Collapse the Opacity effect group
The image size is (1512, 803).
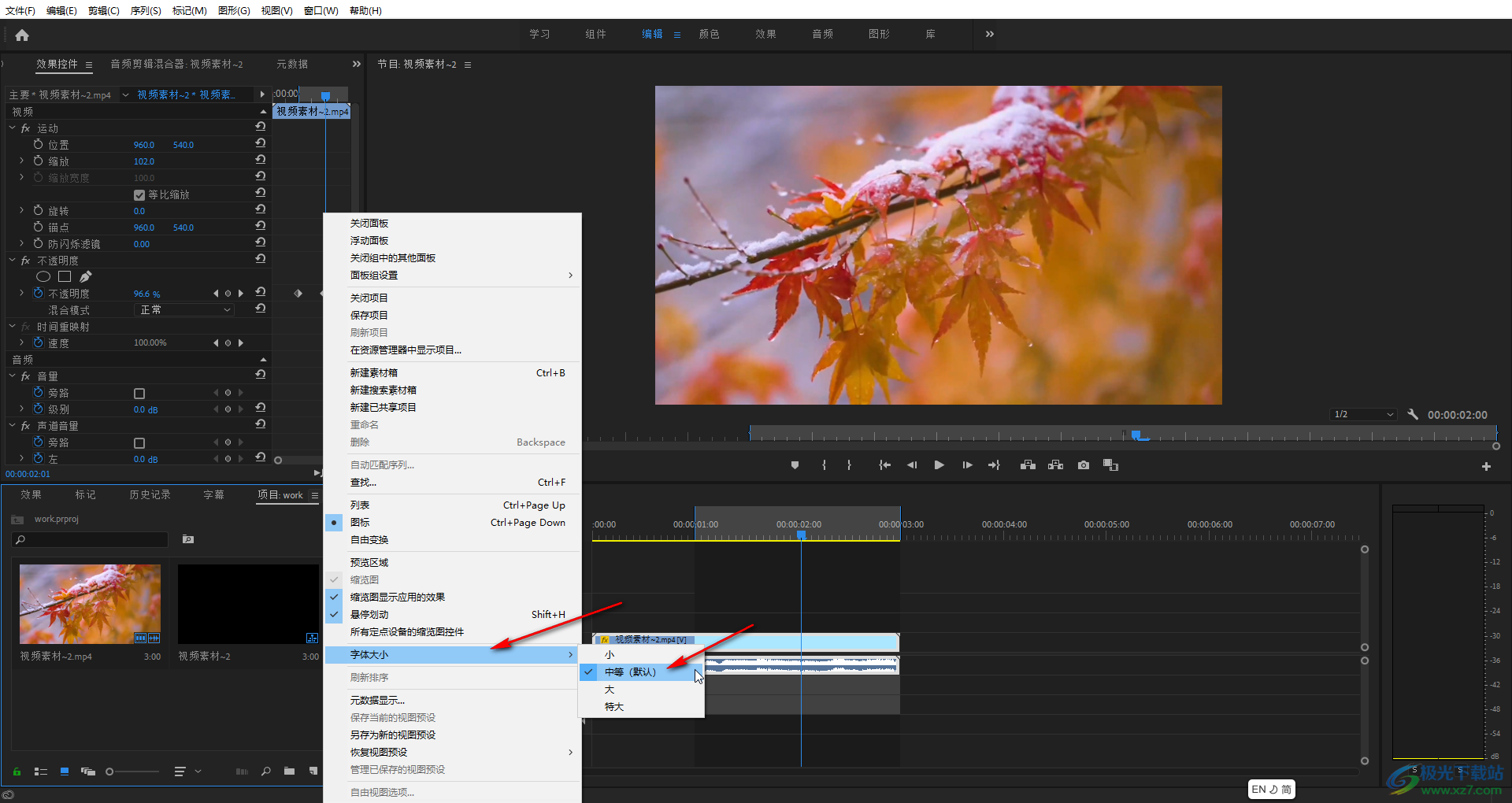(12, 260)
